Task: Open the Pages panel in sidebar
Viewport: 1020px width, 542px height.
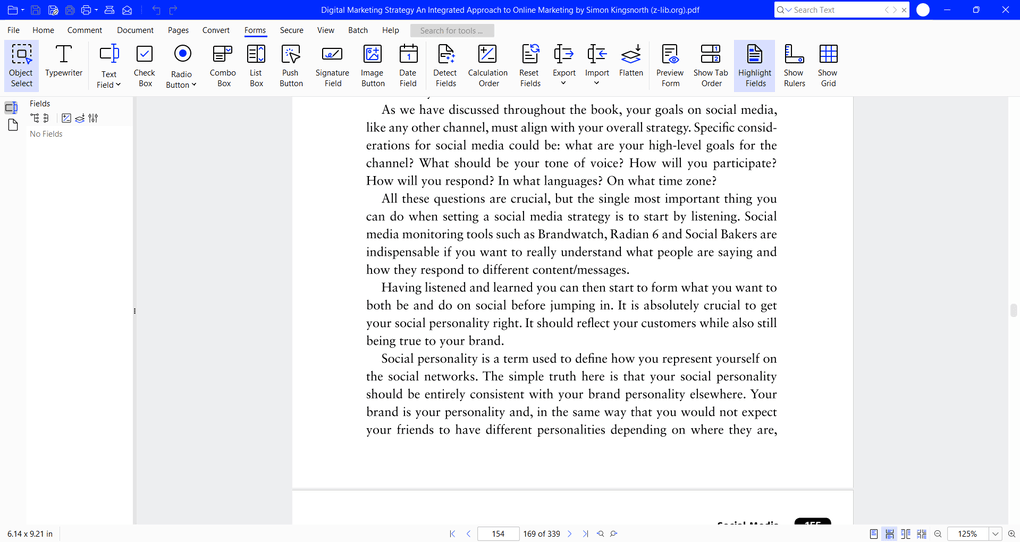Action: click(13, 125)
